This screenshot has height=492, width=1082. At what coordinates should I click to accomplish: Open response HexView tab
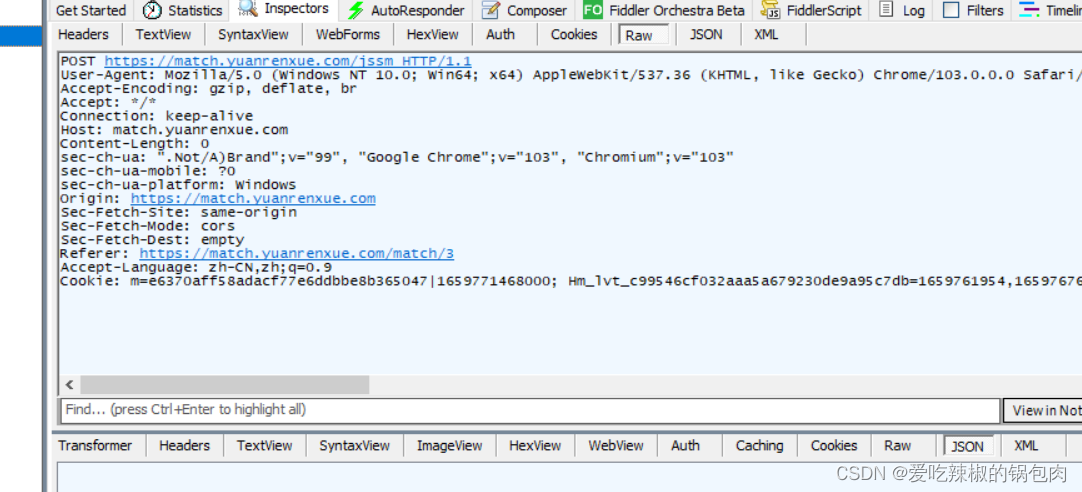(535, 446)
